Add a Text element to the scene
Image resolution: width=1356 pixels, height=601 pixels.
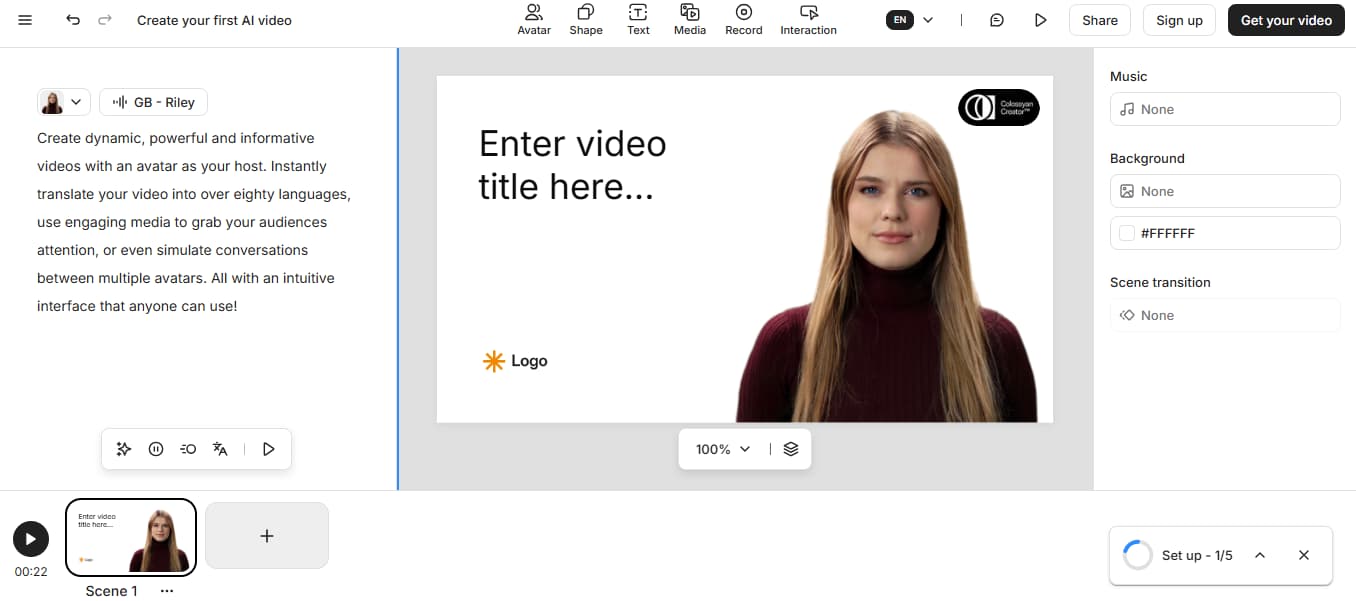coord(638,20)
